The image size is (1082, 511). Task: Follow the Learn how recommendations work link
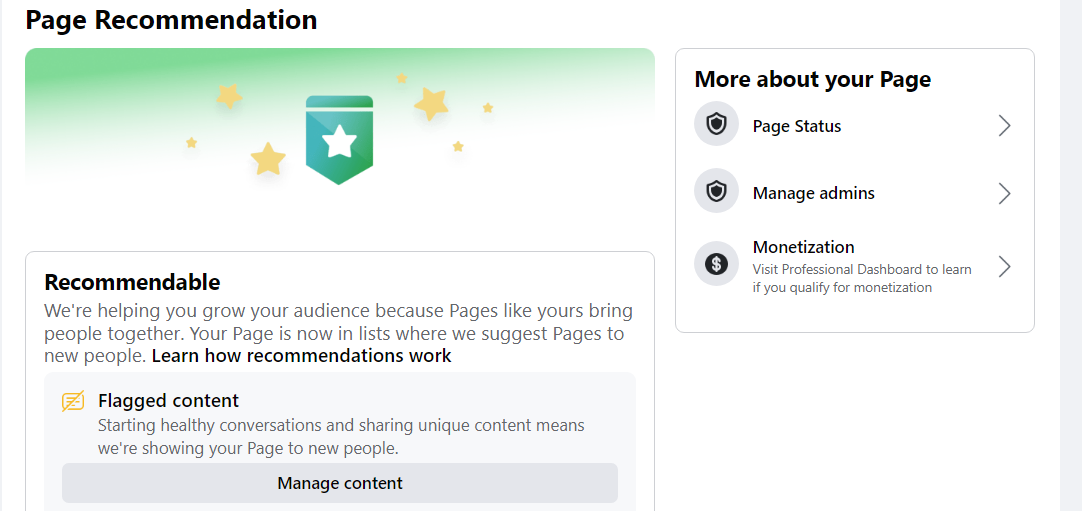[302, 356]
